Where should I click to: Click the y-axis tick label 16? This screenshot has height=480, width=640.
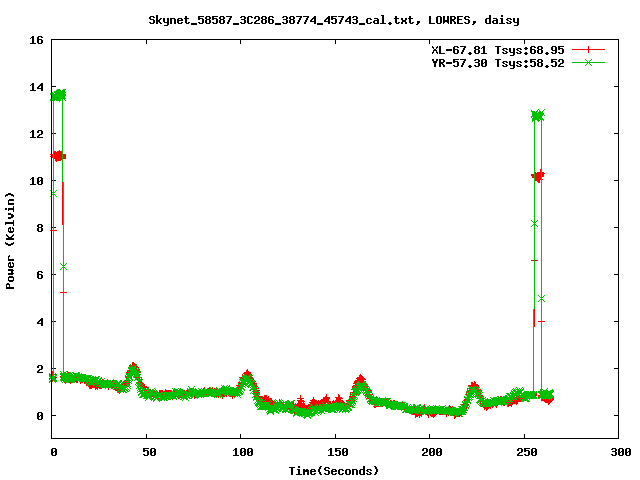(36, 40)
